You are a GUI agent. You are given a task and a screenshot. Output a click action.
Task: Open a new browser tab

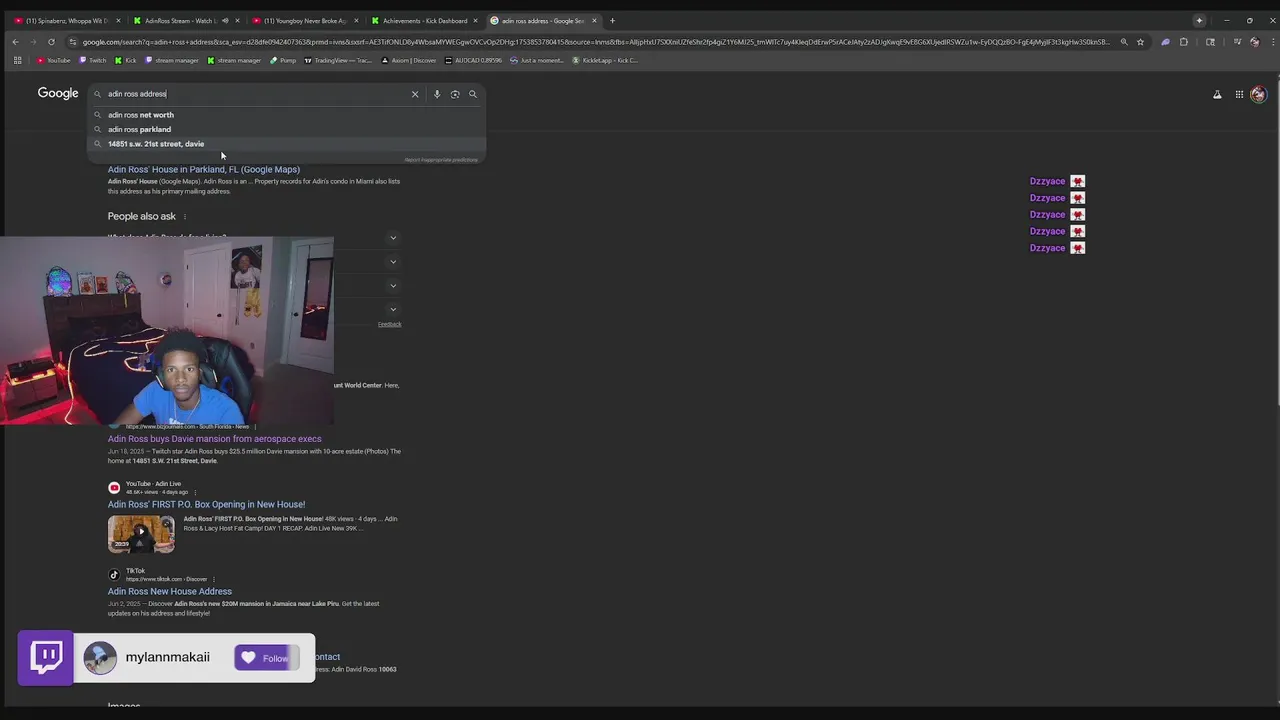tap(612, 20)
